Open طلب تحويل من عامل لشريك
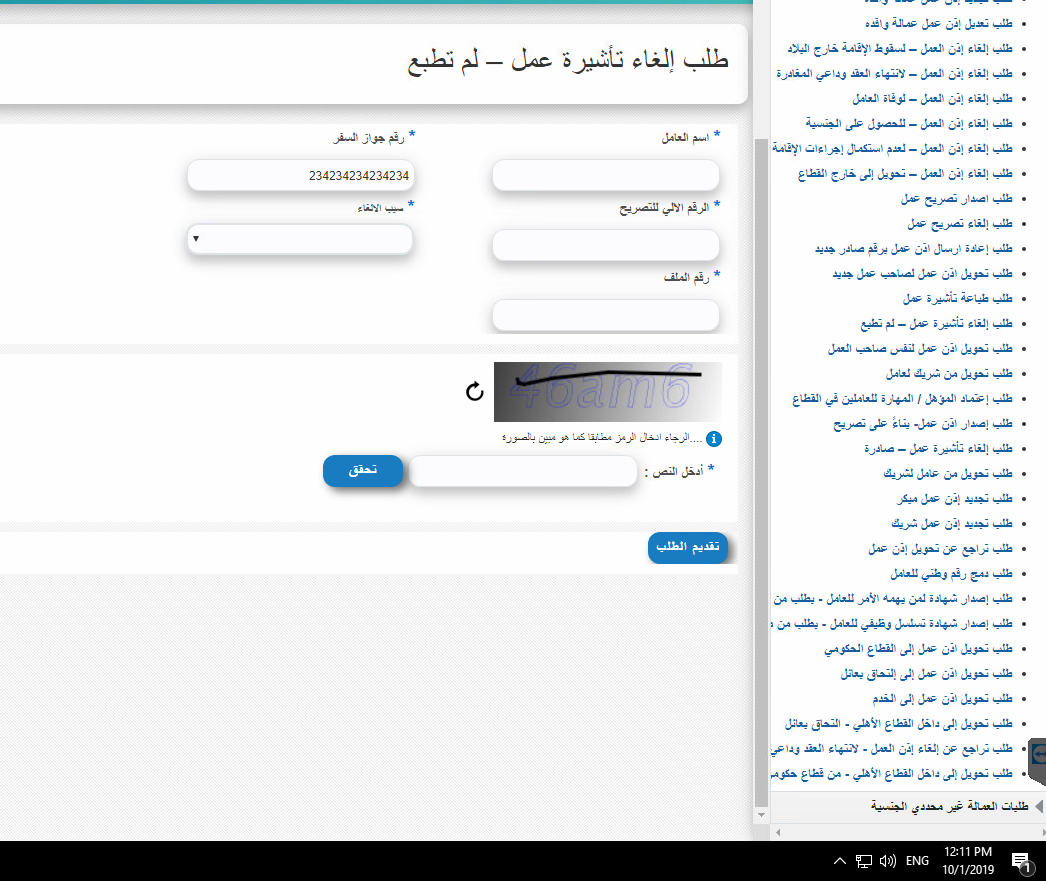 point(948,474)
